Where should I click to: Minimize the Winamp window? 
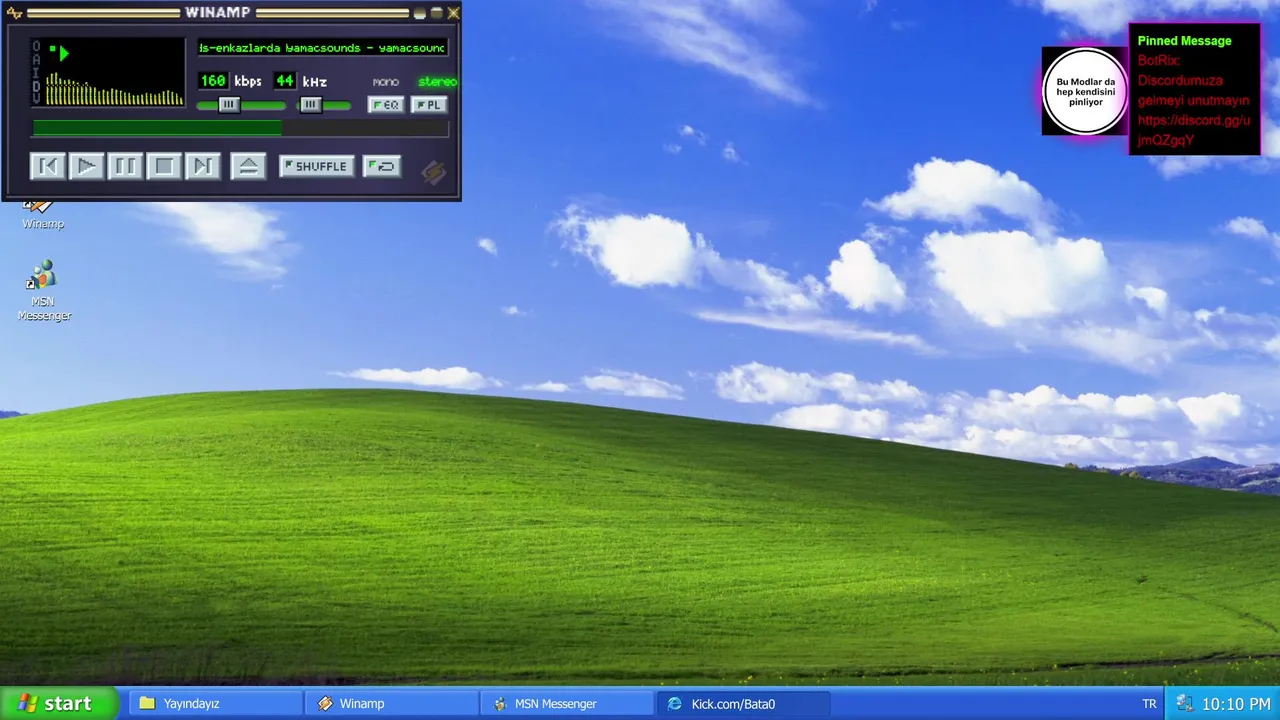pyautogui.click(x=420, y=13)
